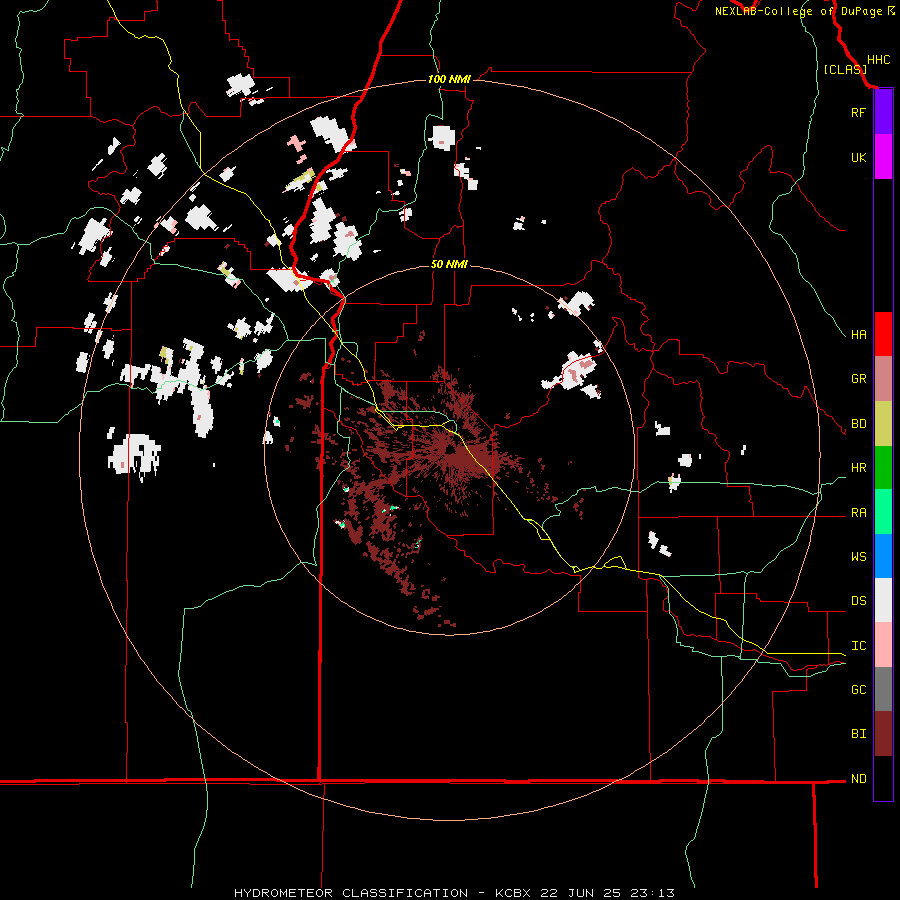Click the 'GC' legend label
The height and width of the screenshot is (900, 900).
tap(858, 690)
